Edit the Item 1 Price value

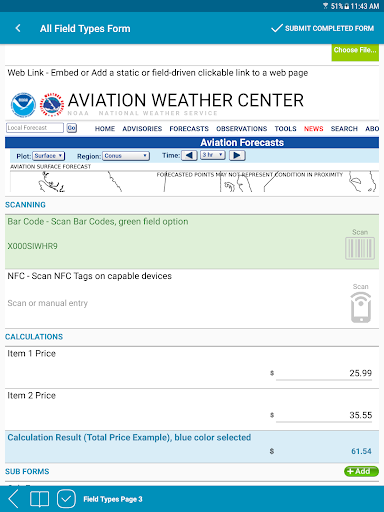click(324, 373)
